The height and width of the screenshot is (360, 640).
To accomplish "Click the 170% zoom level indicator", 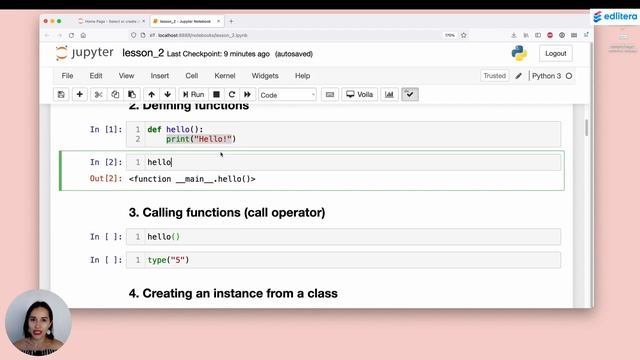I will tap(449, 36).
